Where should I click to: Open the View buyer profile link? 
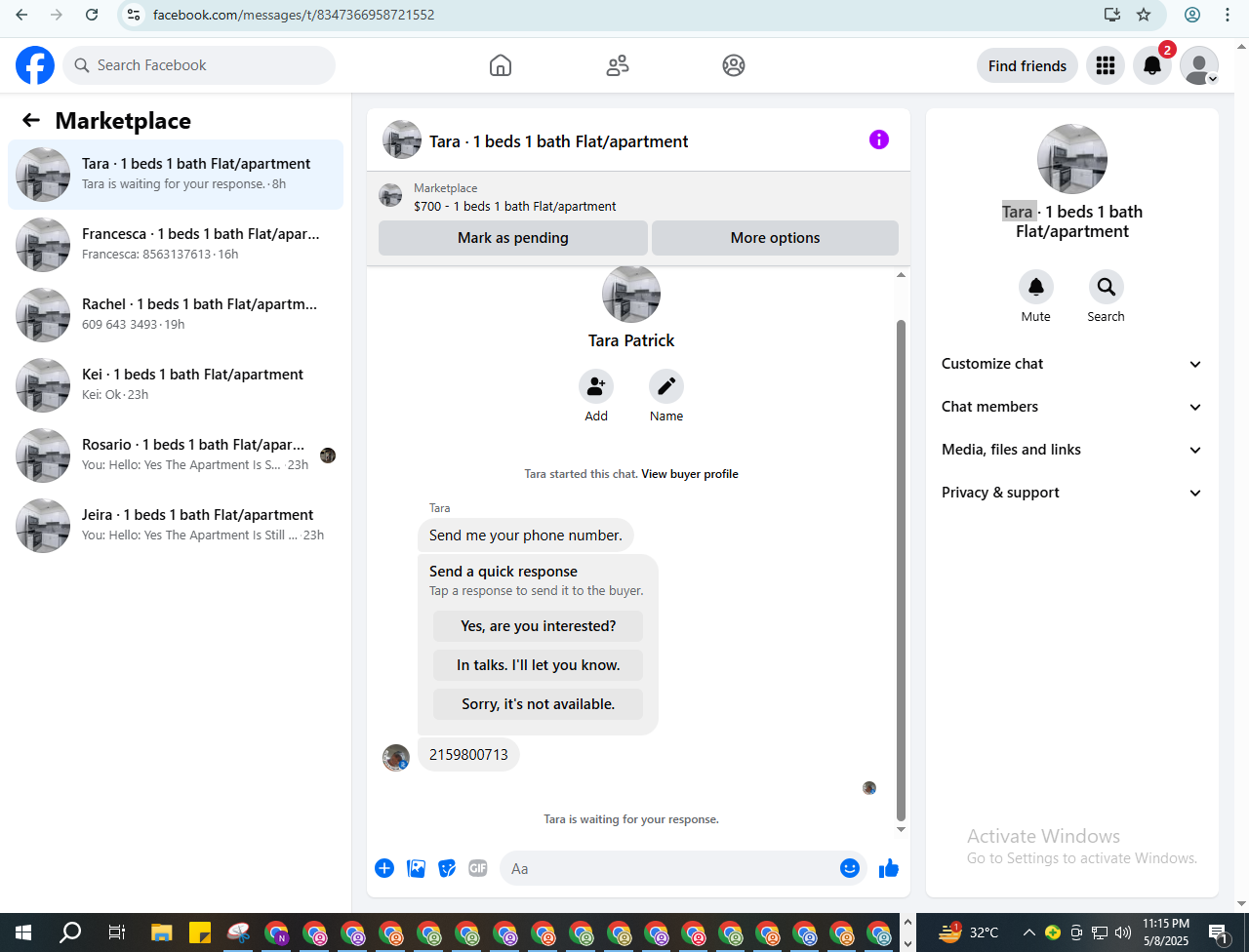[690, 474]
